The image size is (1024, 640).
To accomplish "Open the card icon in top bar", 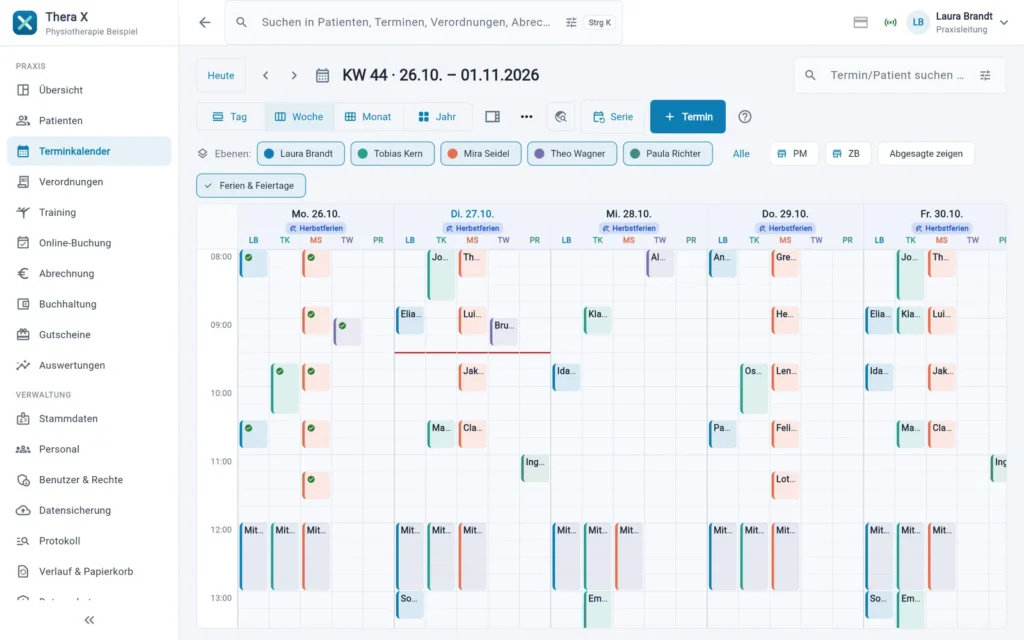I will pos(861,22).
